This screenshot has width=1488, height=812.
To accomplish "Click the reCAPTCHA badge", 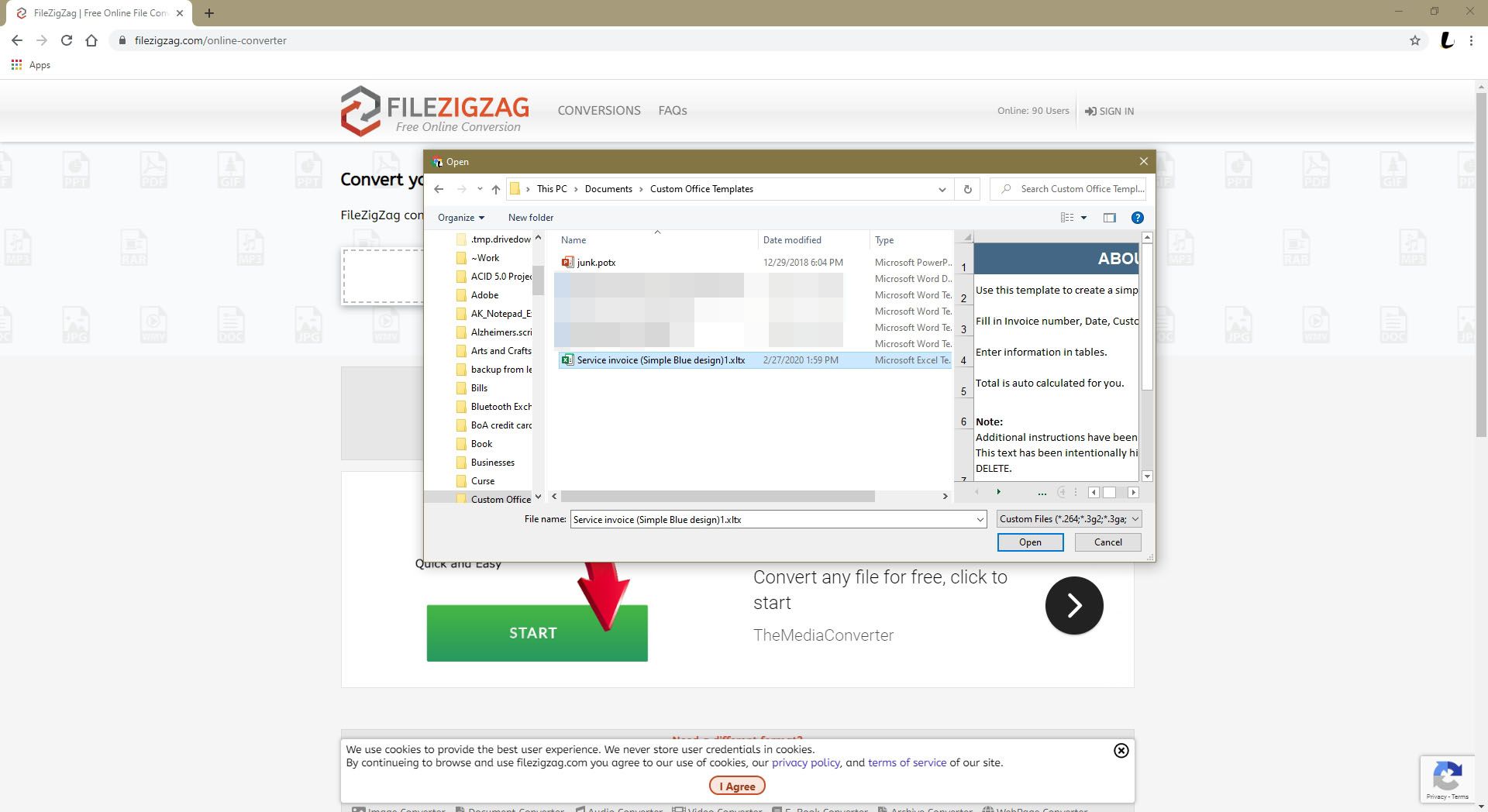I will click(x=1447, y=779).
